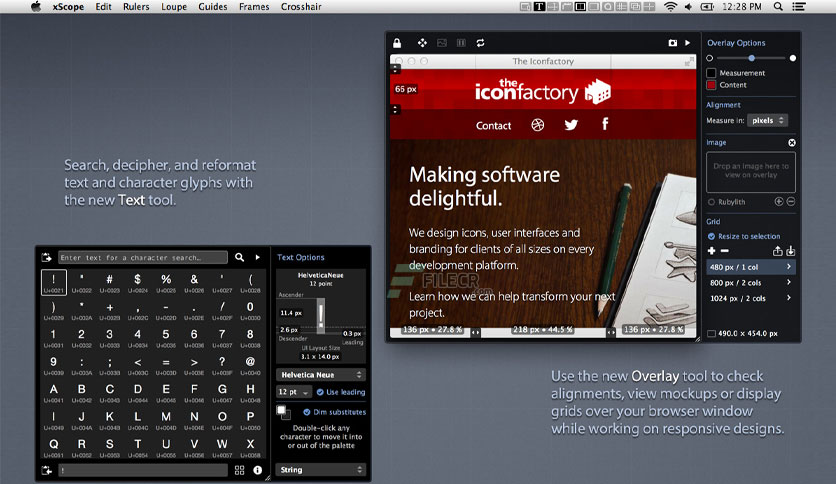Open the Measurement color swatch
Viewport: 836px width, 484px height.
(x=711, y=72)
